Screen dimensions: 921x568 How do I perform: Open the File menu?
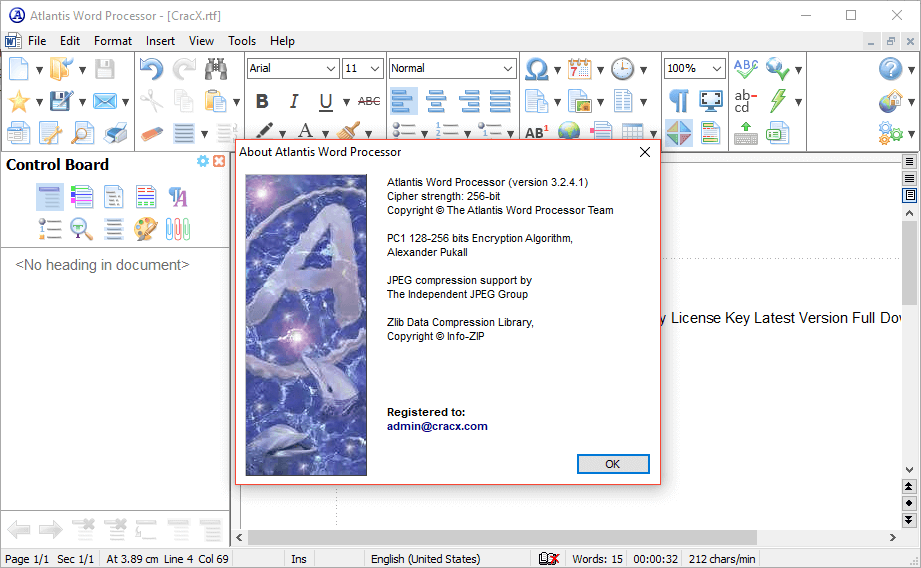coord(37,41)
